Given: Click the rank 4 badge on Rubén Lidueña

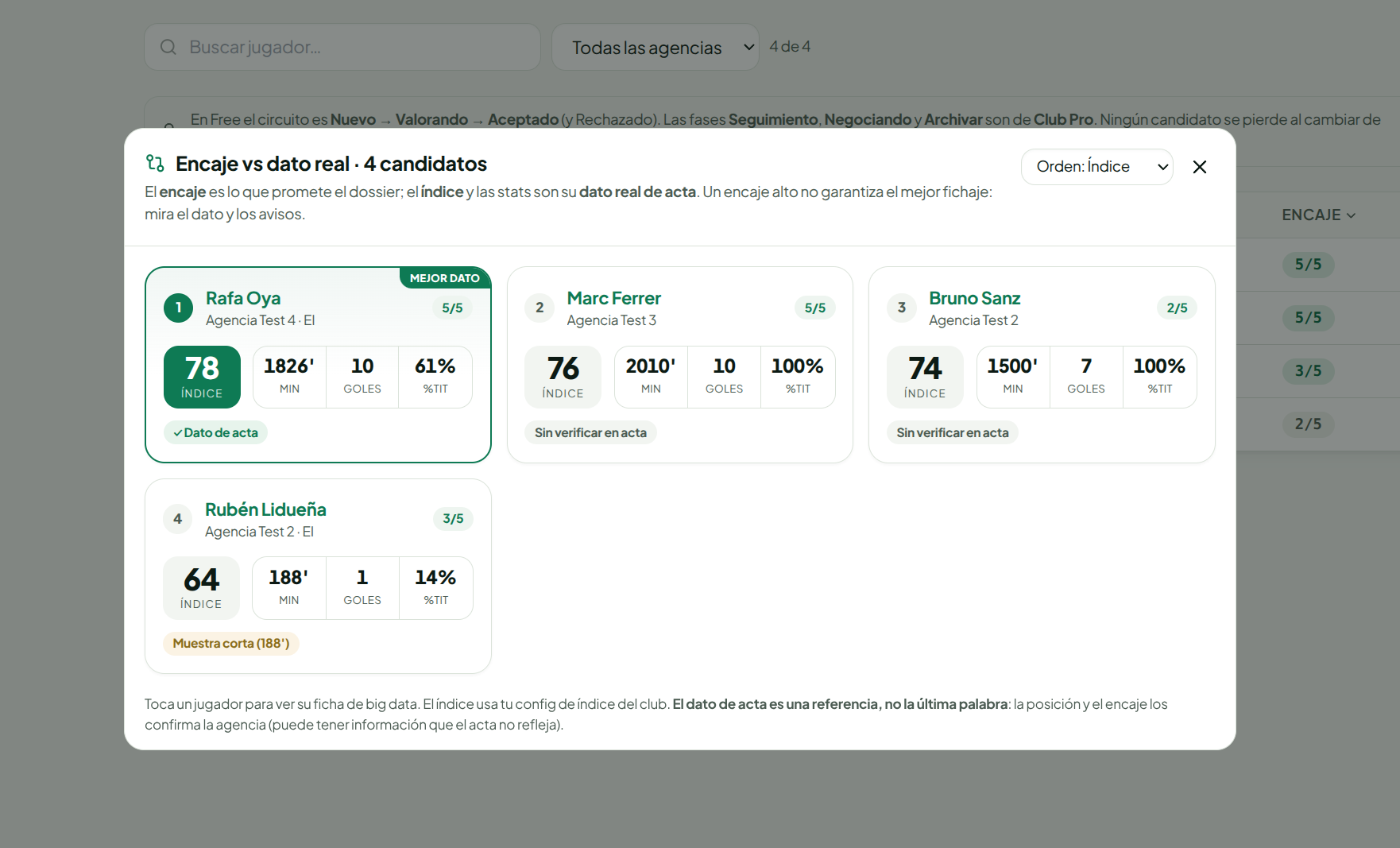Looking at the screenshot, I should tap(178, 519).
